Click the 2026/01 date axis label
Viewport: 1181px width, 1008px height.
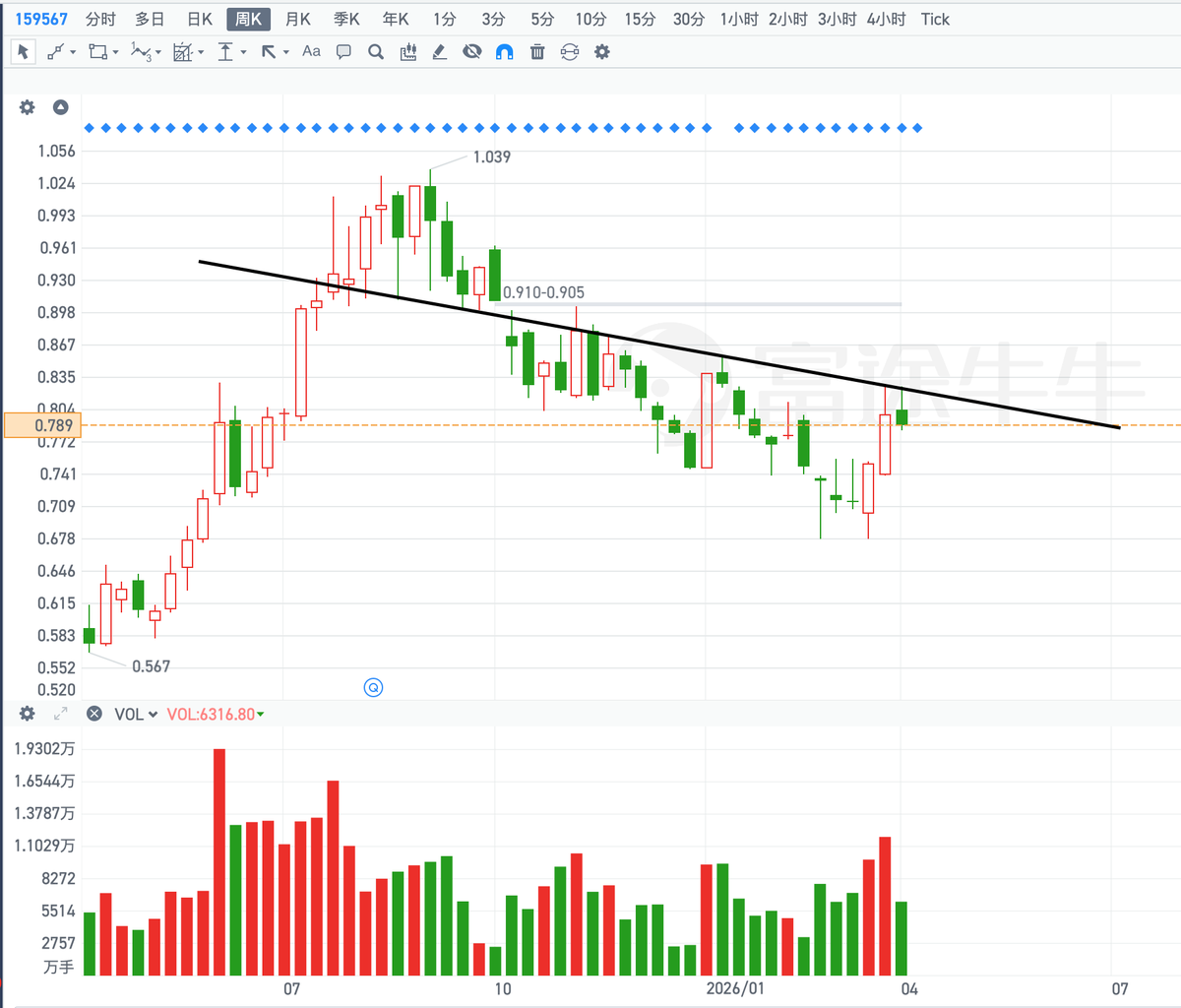(x=734, y=988)
